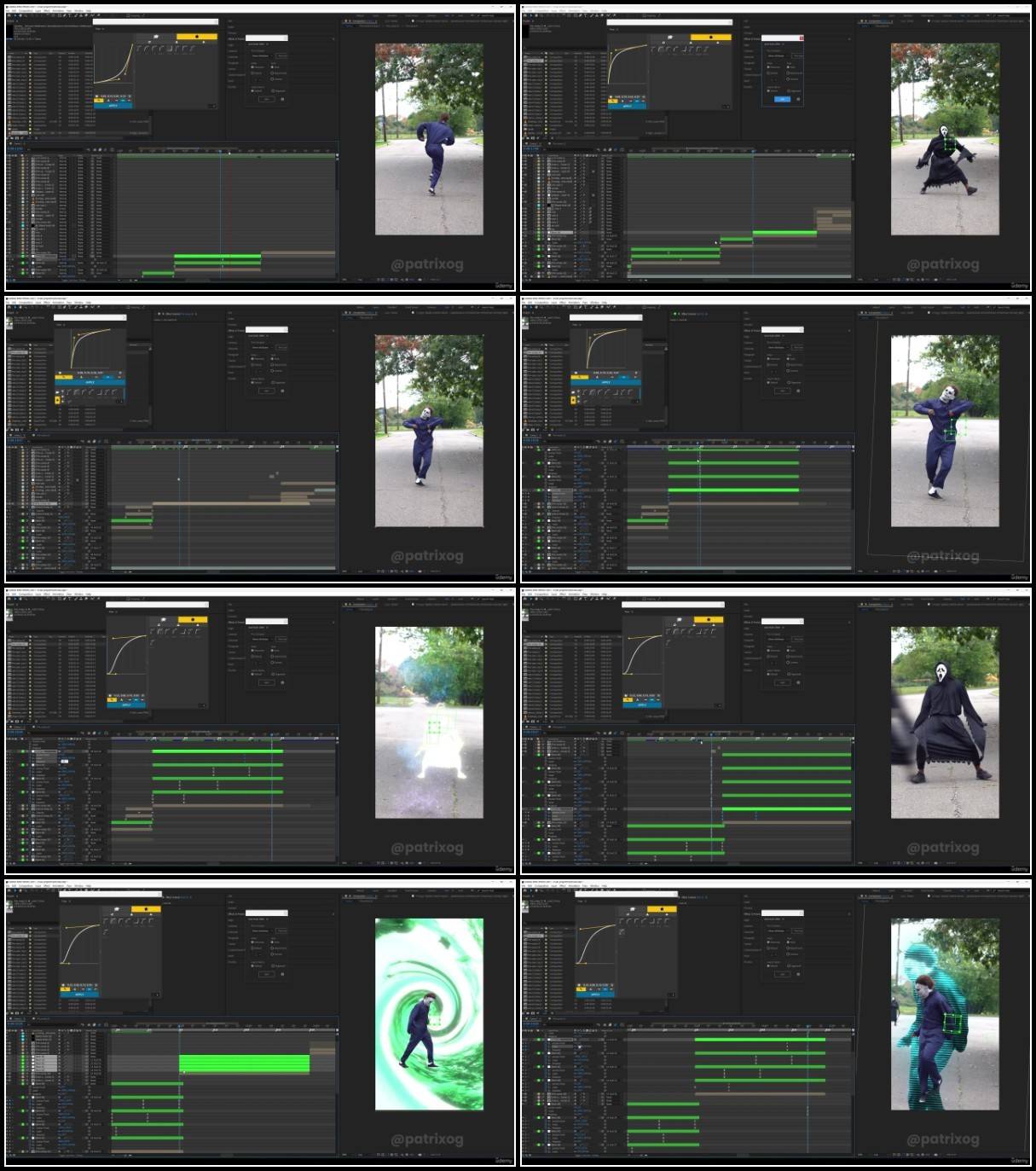Click the cyan hologram preview in the bottom-right screenshot

[945, 1014]
